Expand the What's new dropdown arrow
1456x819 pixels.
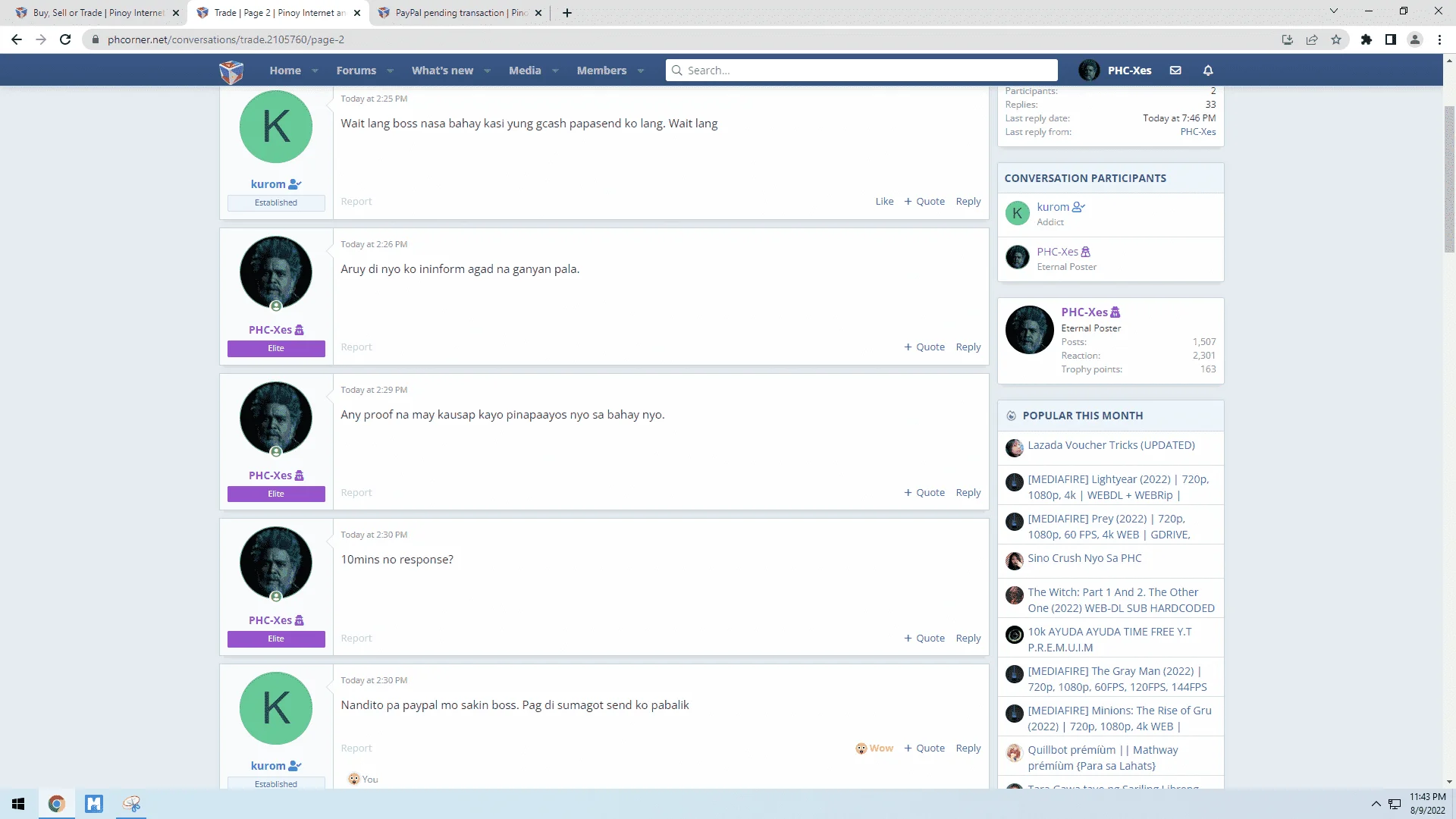click(x=487, y=71)
